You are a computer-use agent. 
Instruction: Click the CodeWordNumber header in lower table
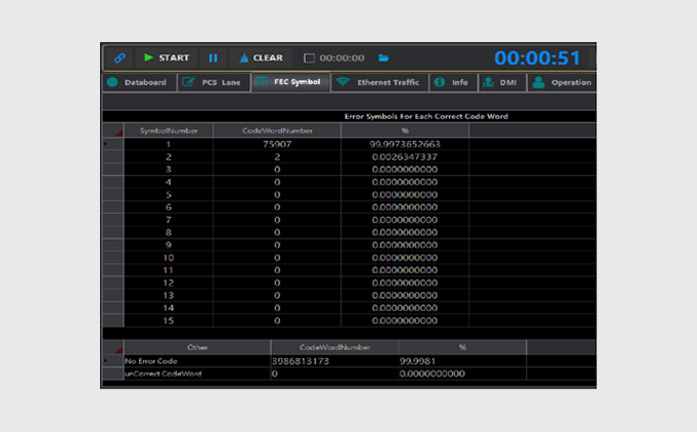click(x=335, y=347)
